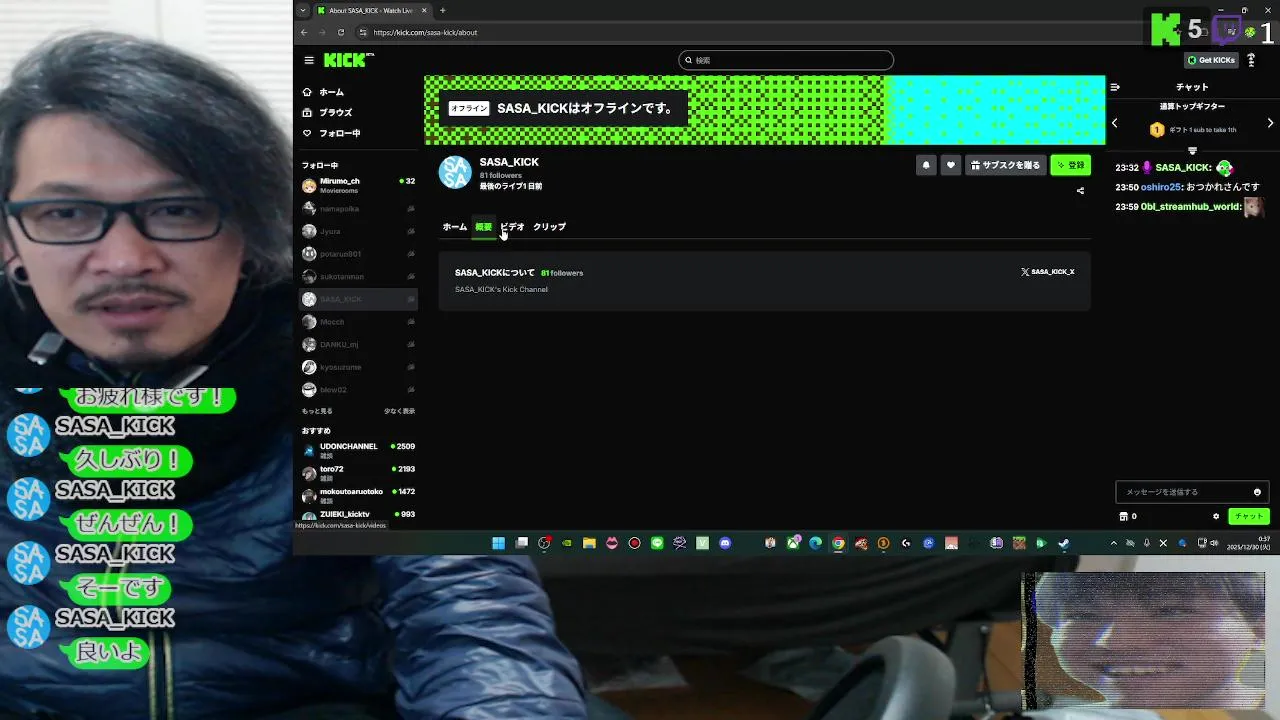Open the SASA_KICK_X social link
The height and width of the screenshot is (720, 1280).
(x=1047, y=272)
